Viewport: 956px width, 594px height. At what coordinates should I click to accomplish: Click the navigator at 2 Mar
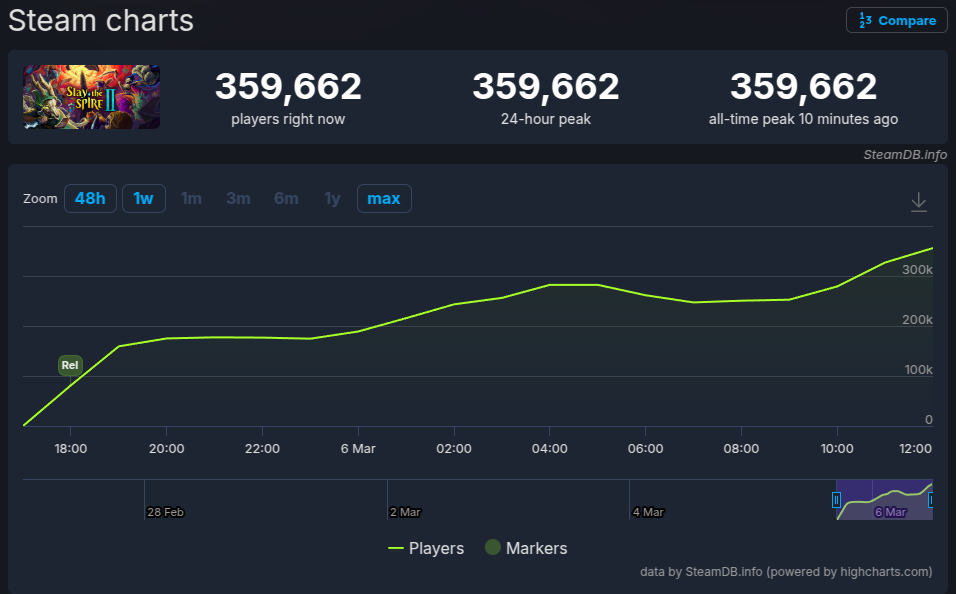[404, 511]
